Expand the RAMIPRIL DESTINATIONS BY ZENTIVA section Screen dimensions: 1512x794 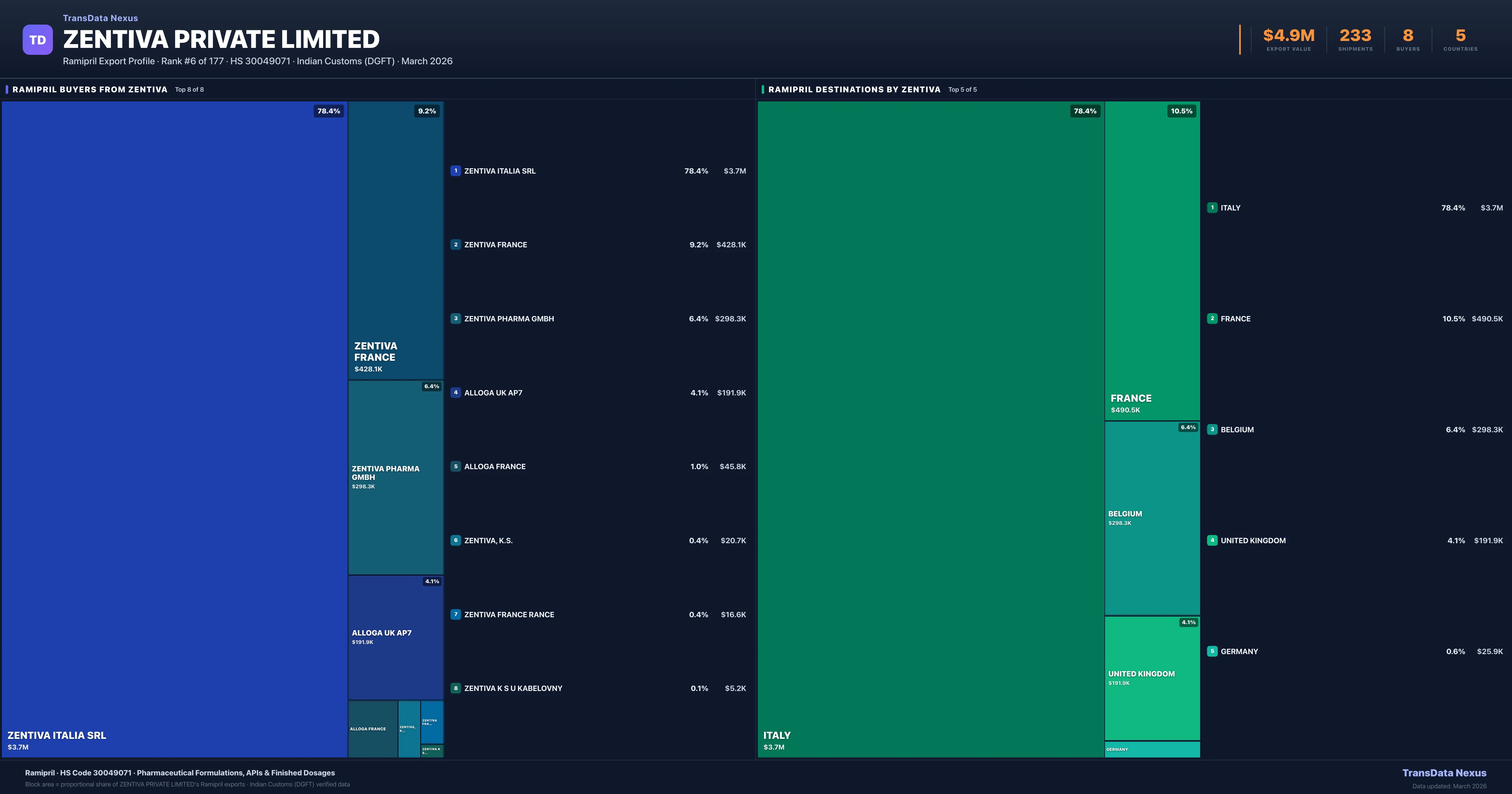(855, 89)
